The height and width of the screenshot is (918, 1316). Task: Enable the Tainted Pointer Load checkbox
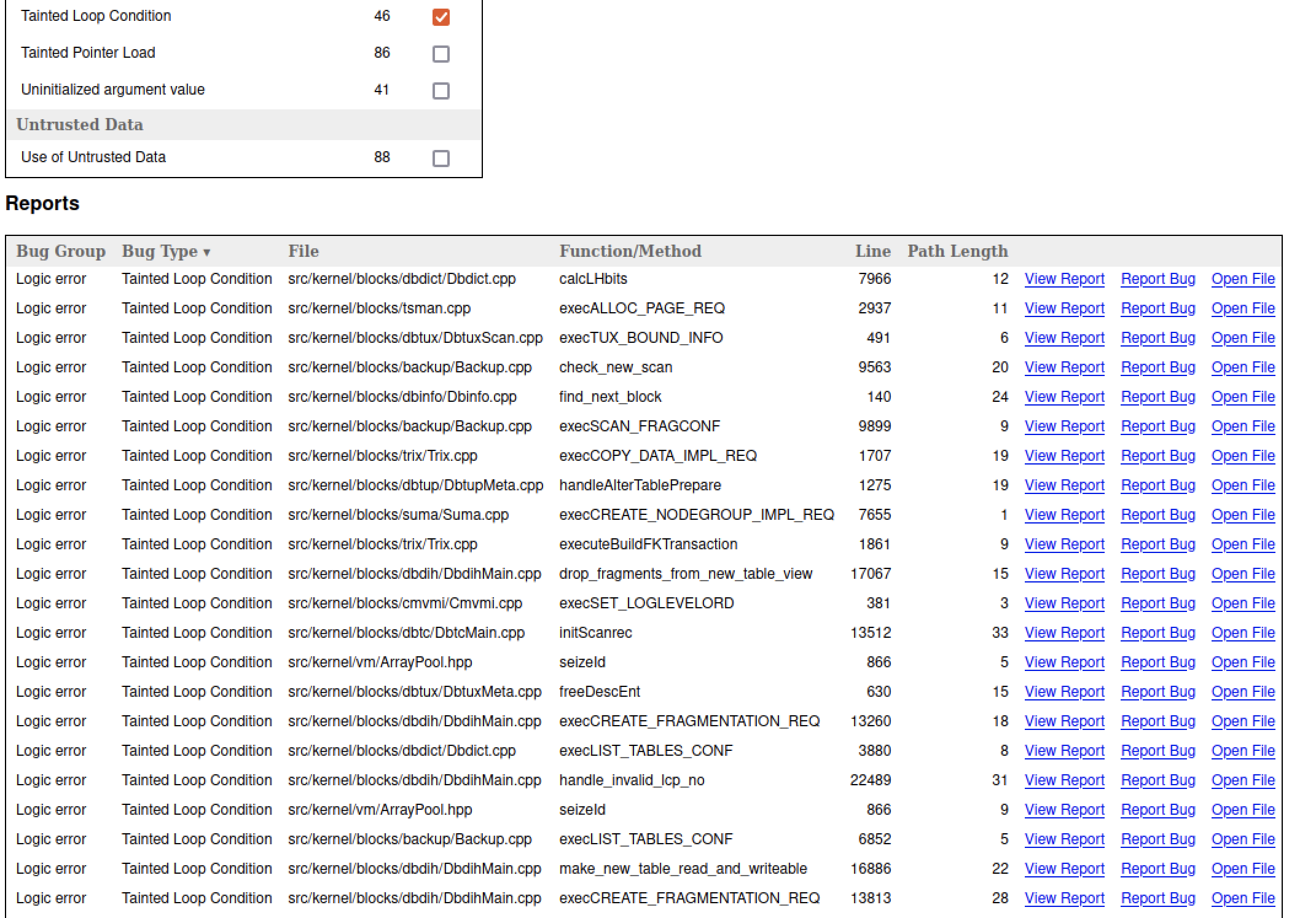441,53
